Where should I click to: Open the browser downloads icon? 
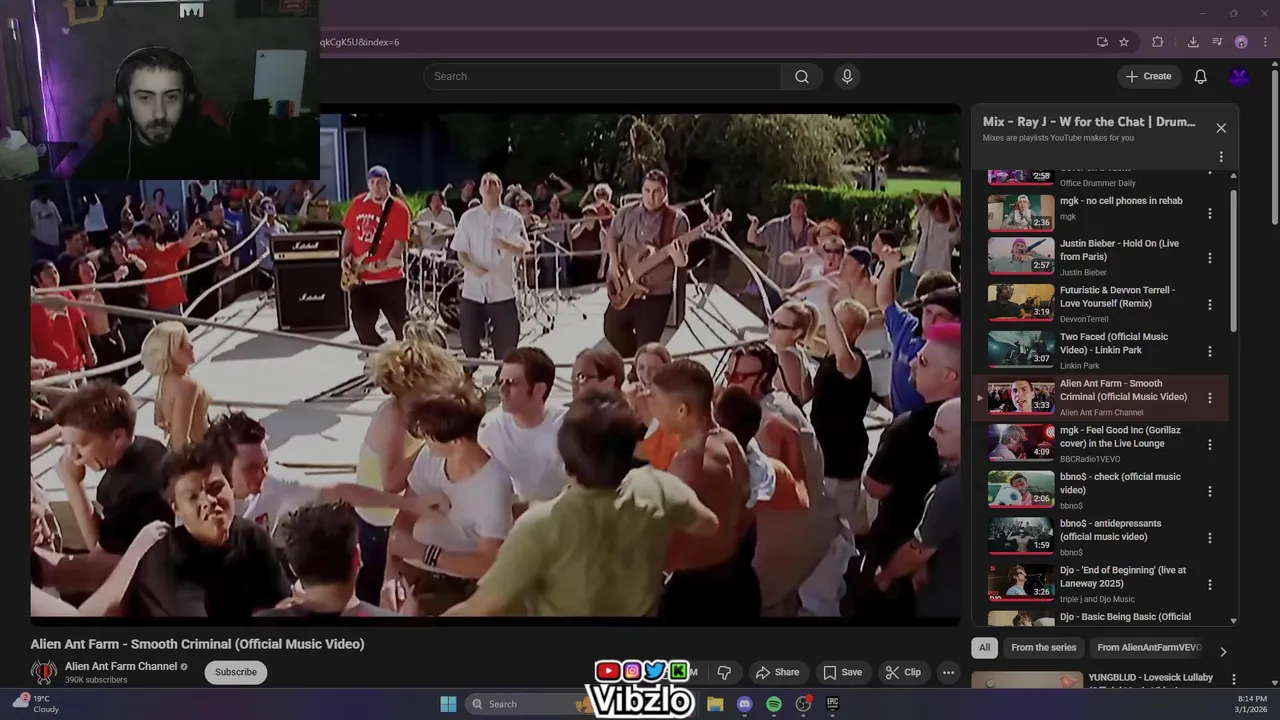click(1193, 42)
